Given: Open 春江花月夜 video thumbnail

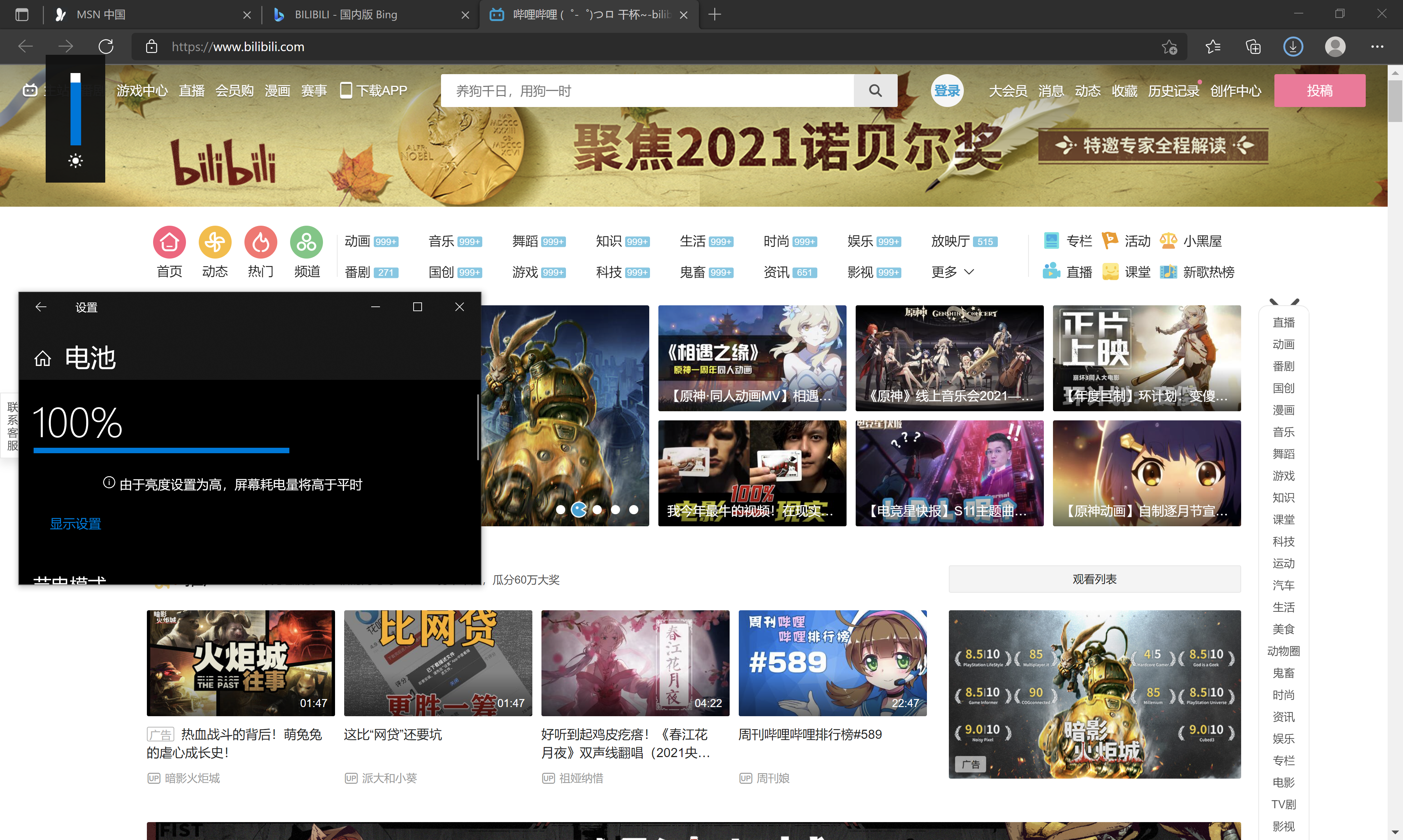Looking at the screenshot, I should point(635,662).
